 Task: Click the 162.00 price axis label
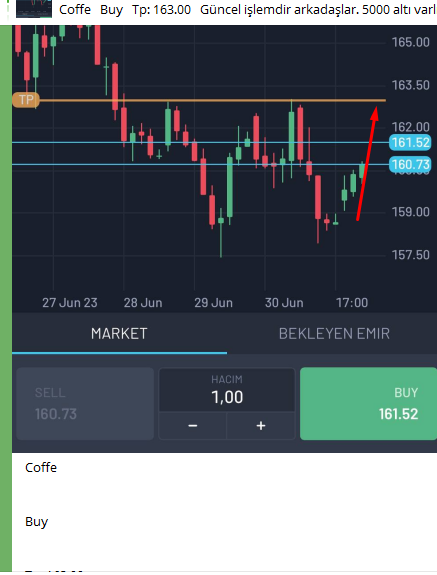(x=411, y=127)
